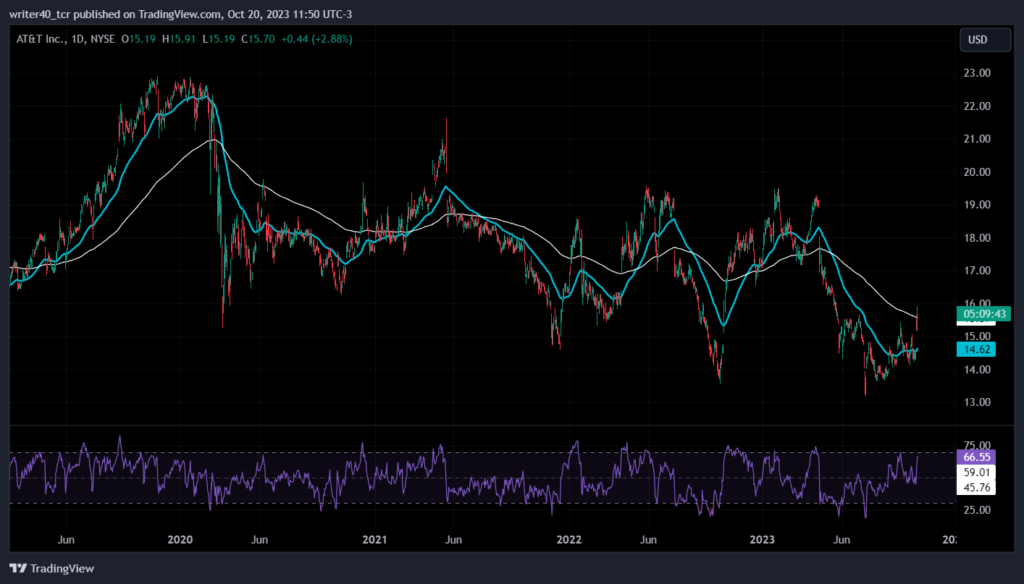1024x584 pixels.
Task: Click the 75.00 RSI axis label
Action: pyautogui.click(x=977, y=445)
